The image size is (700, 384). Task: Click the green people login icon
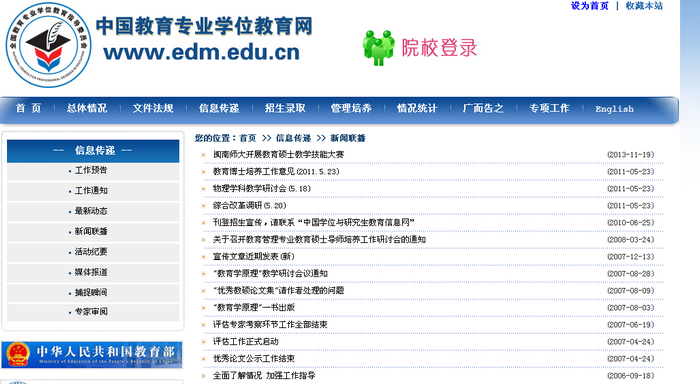click(x=379, y=48)
